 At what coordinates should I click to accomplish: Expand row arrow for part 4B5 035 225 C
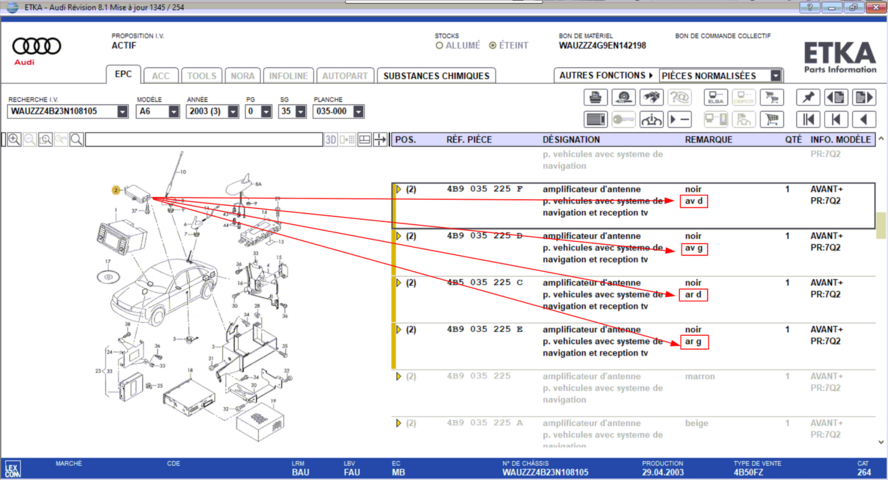pyautogui.click(x=398, y=282)
